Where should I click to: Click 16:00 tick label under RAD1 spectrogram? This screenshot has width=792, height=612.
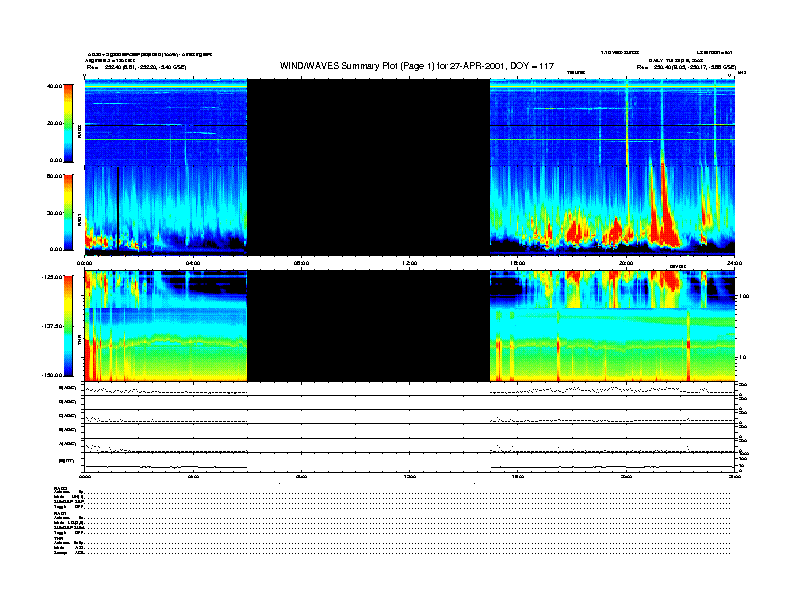[x=518, y=263]
